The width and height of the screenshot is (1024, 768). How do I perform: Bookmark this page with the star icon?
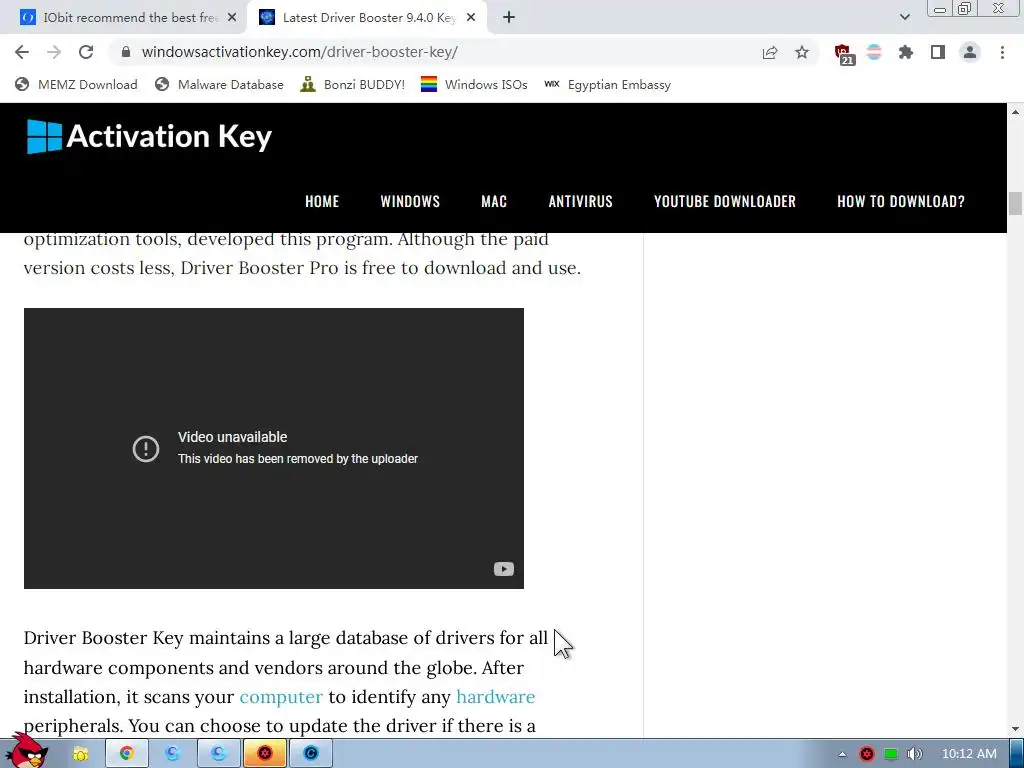[x=802, y=52]
